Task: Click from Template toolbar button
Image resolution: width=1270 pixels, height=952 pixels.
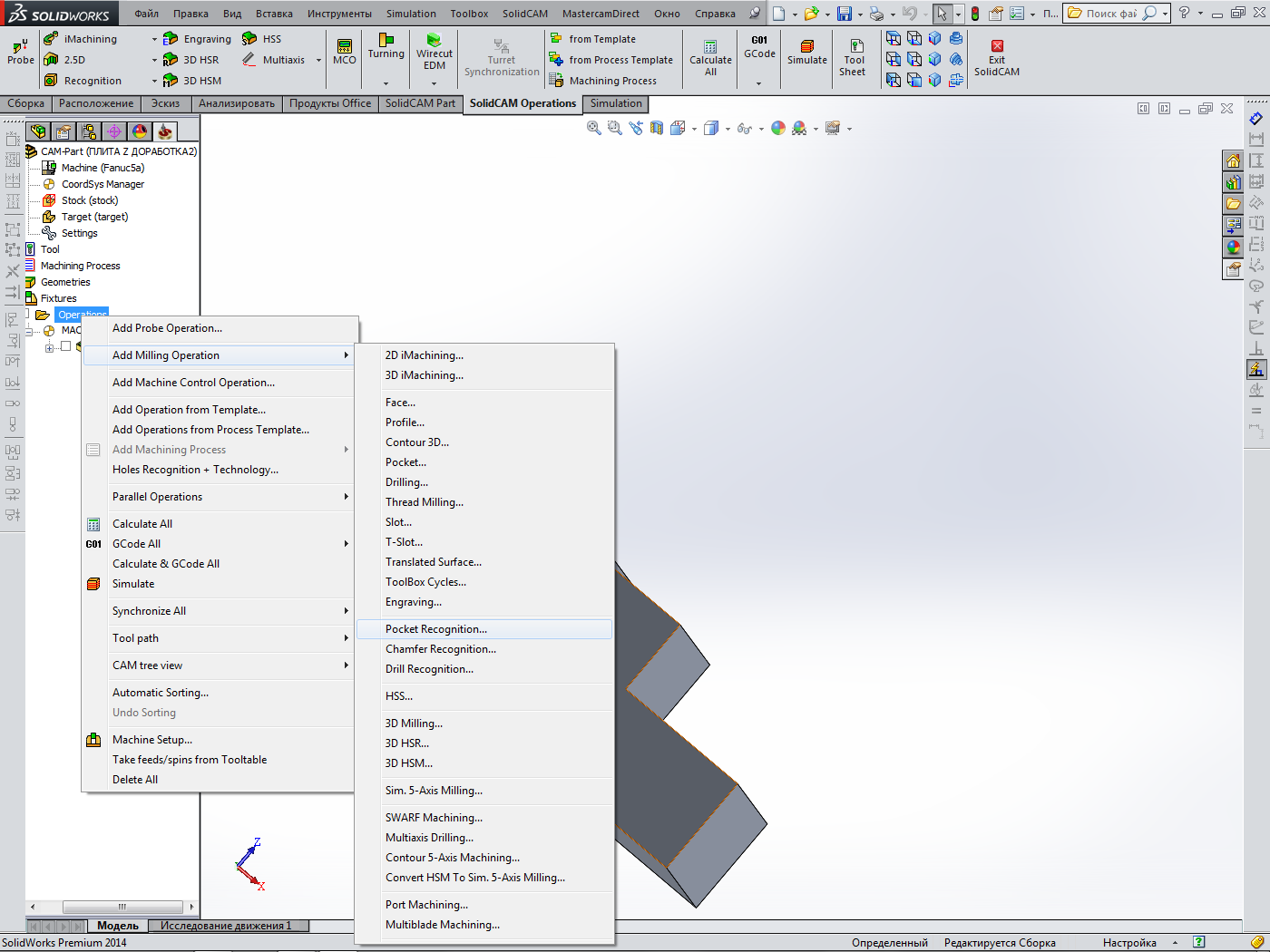Action: click(593, 39)
